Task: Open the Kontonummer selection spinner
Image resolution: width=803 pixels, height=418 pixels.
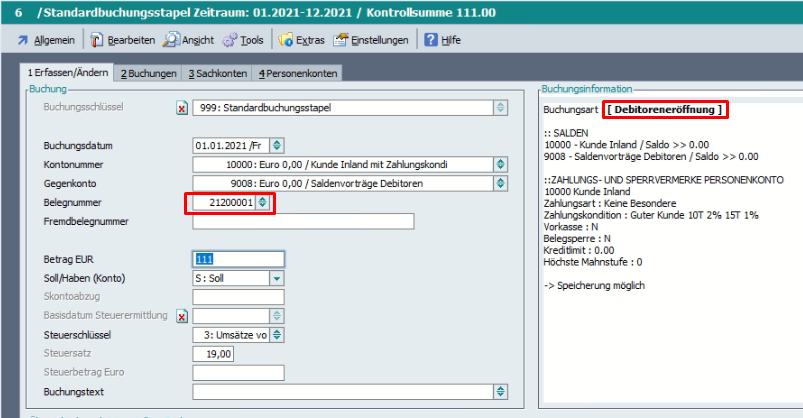Action: pos(500,164)
